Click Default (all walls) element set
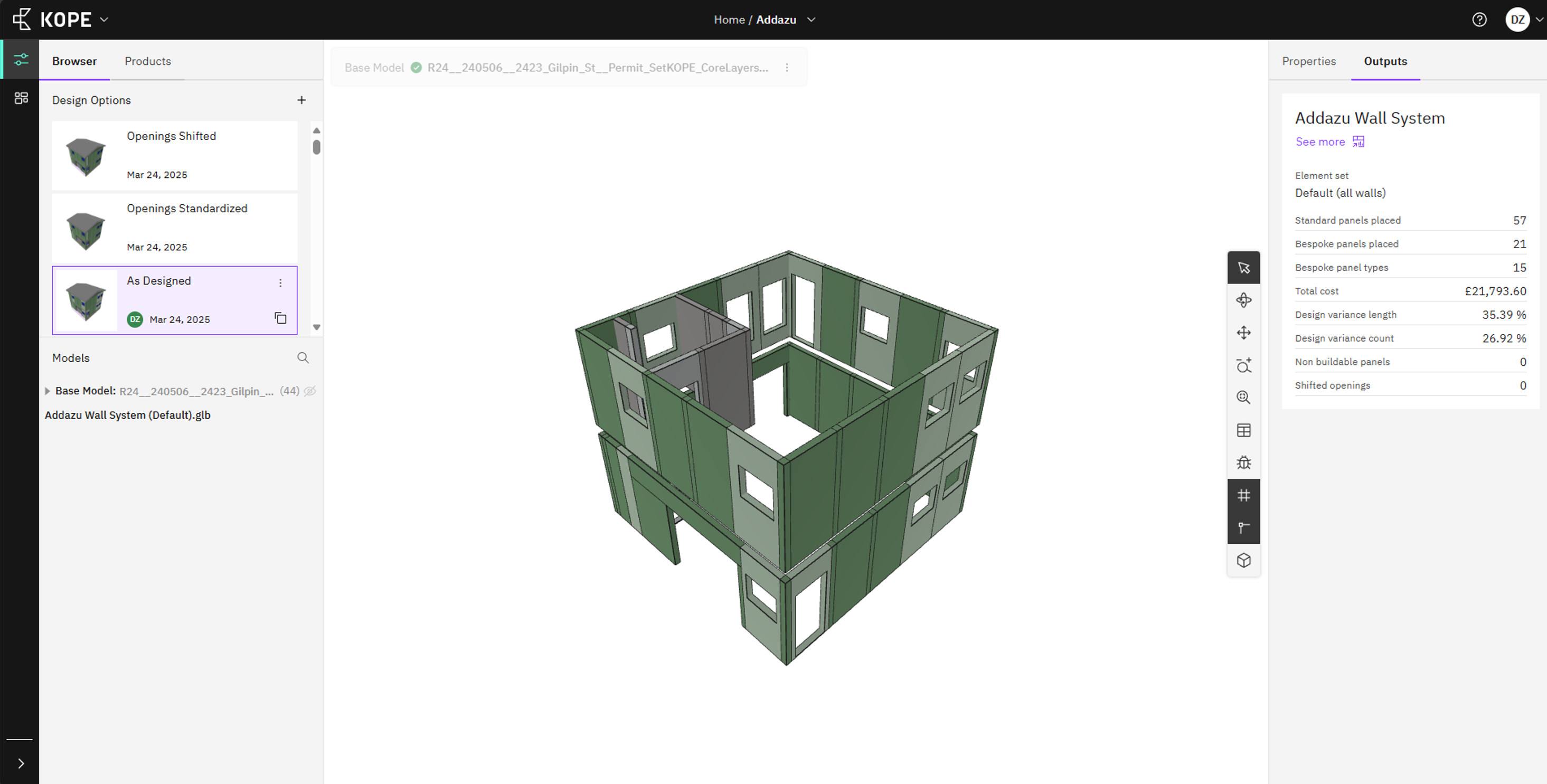The image size is (1547, 784). click(1340, 193)
